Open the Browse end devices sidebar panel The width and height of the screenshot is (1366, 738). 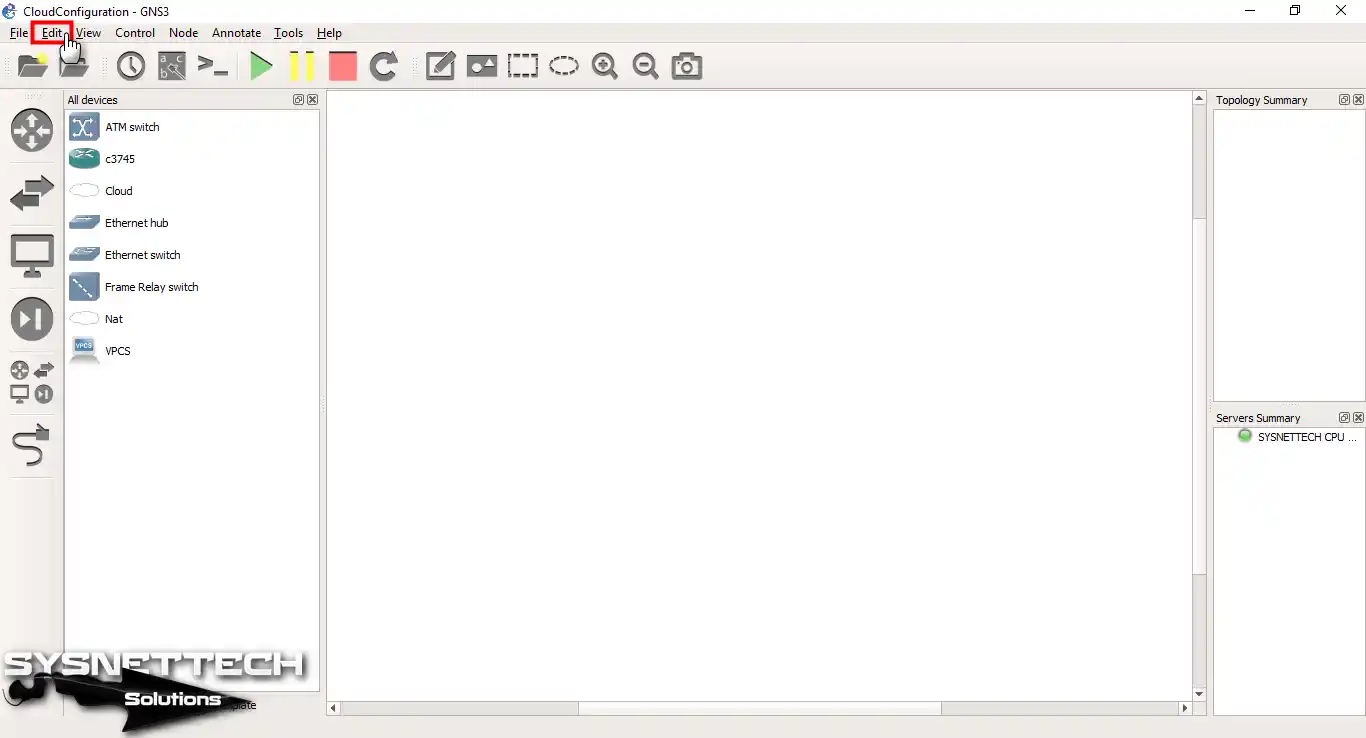(x=32, y=256)
